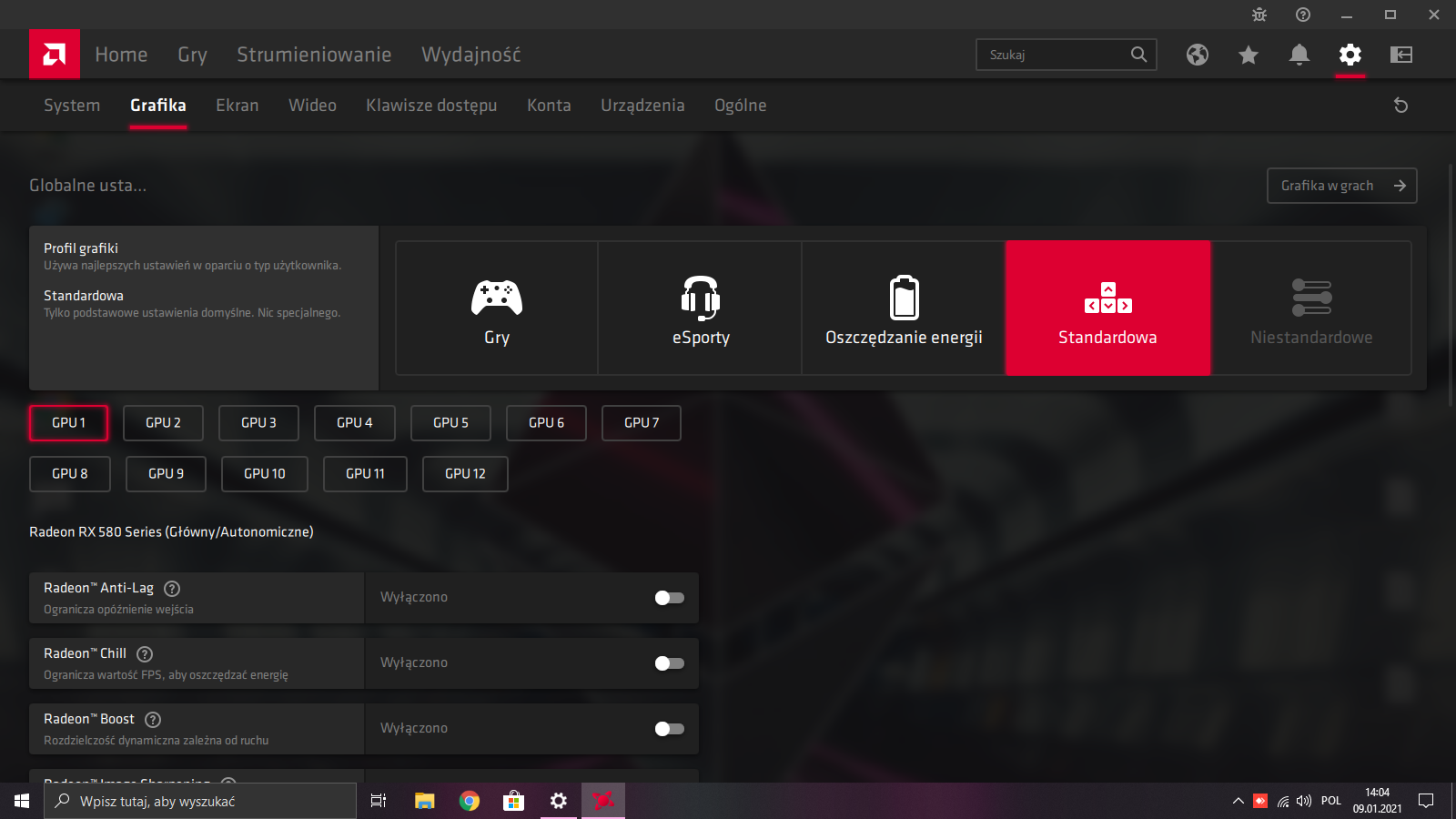Open Microsoft Store from taskbar

514,801
